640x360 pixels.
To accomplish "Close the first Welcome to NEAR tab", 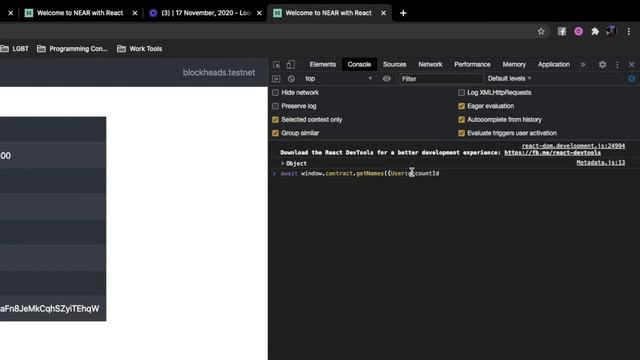I will pos(135,13).
